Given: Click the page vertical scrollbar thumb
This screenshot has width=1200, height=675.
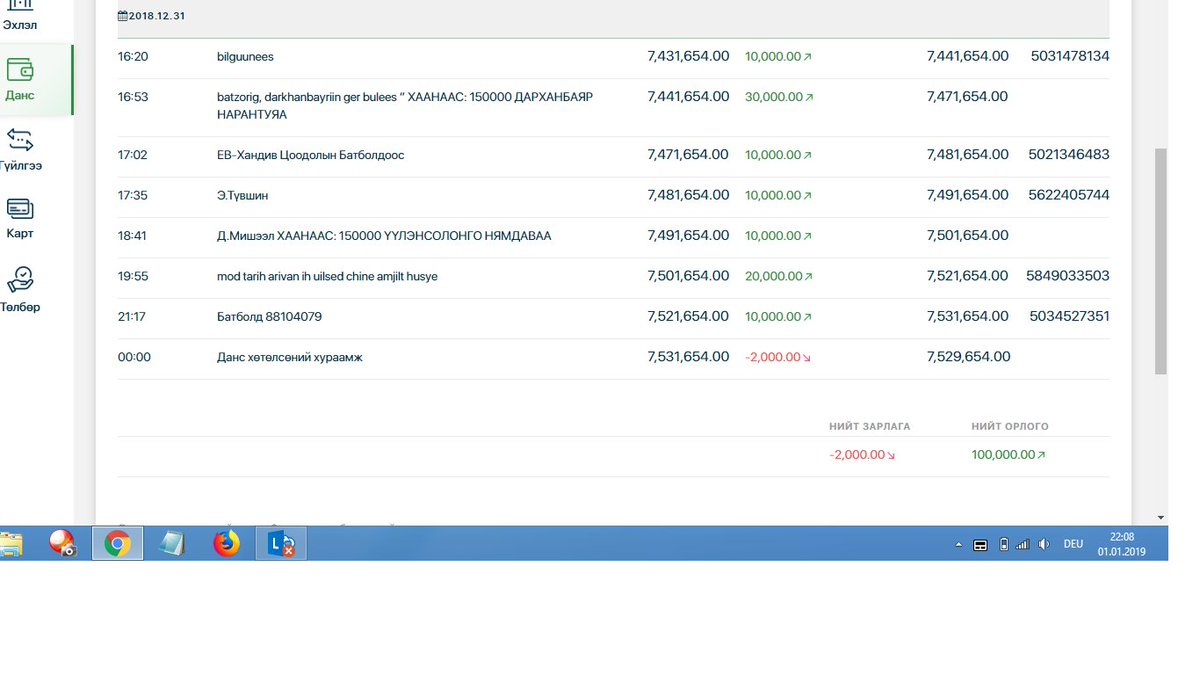Looking at the screenshot, I should pos(1160,260).
